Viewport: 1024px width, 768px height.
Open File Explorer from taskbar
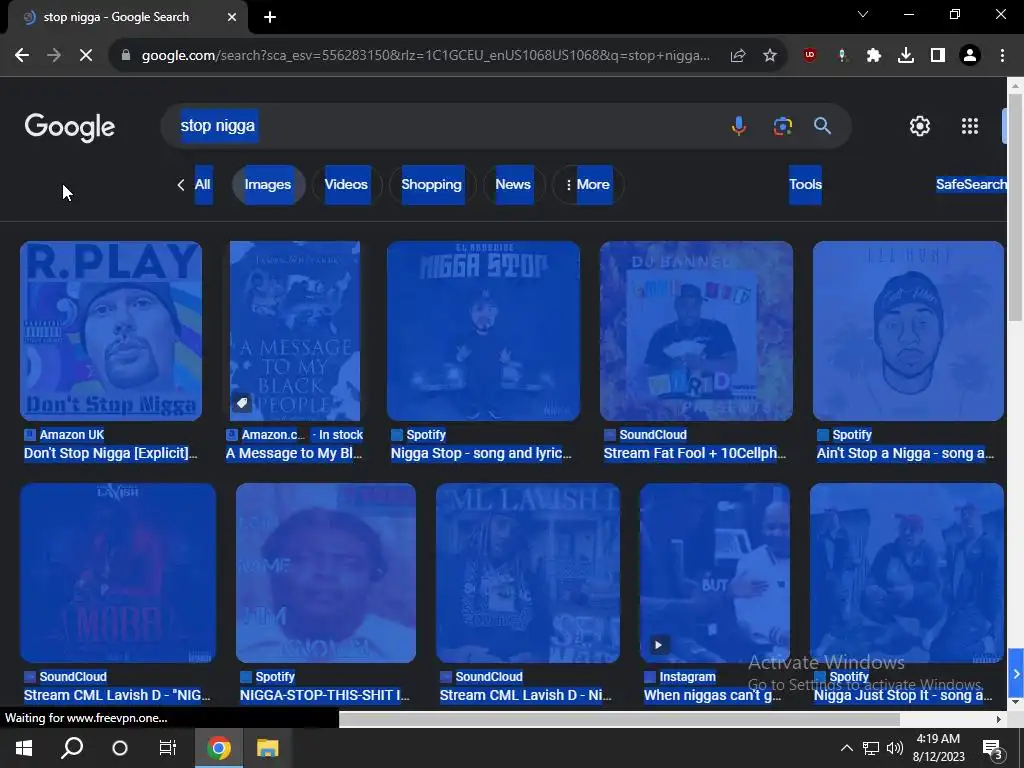267,748
